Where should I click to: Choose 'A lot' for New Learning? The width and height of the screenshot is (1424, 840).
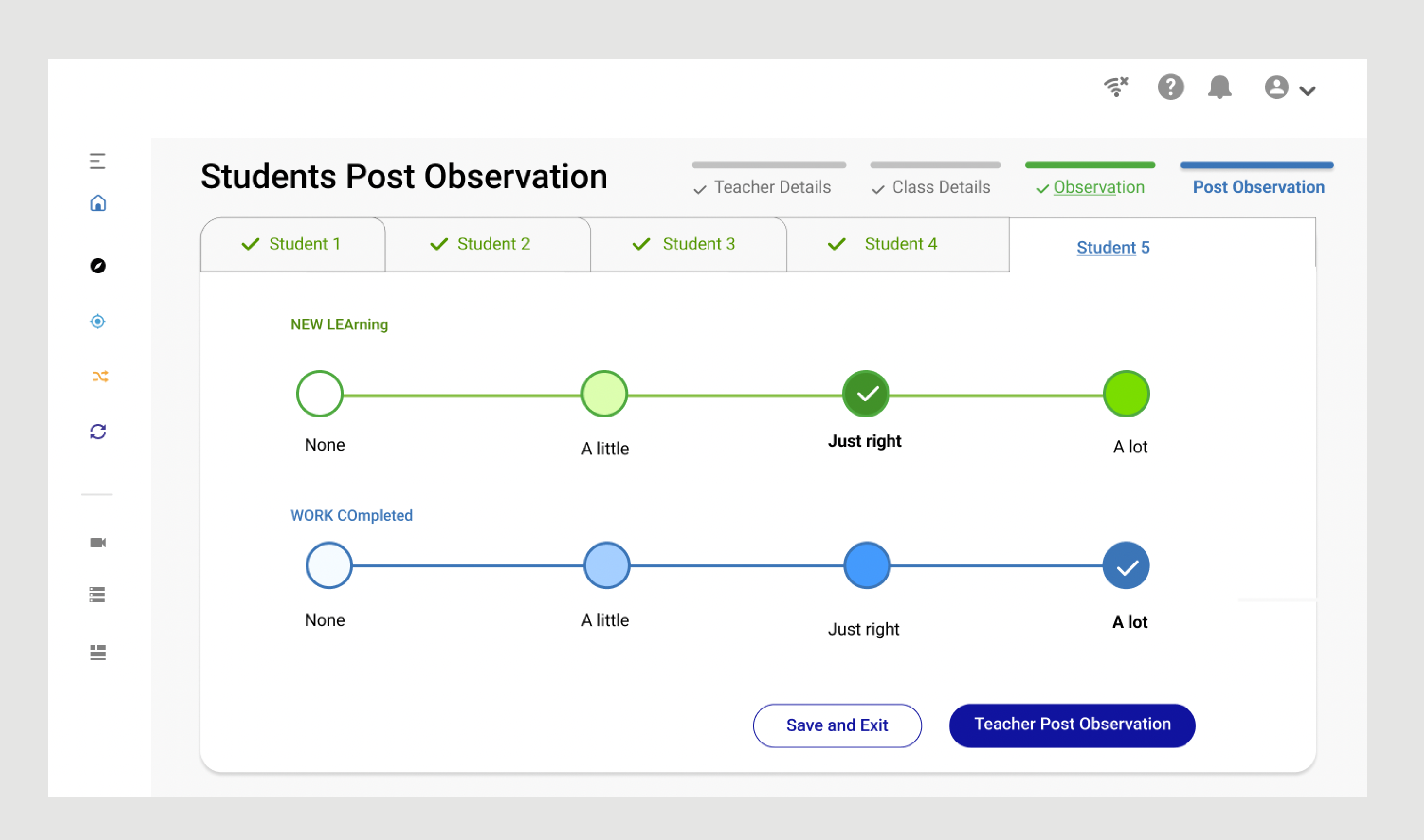pos(1126,394)
